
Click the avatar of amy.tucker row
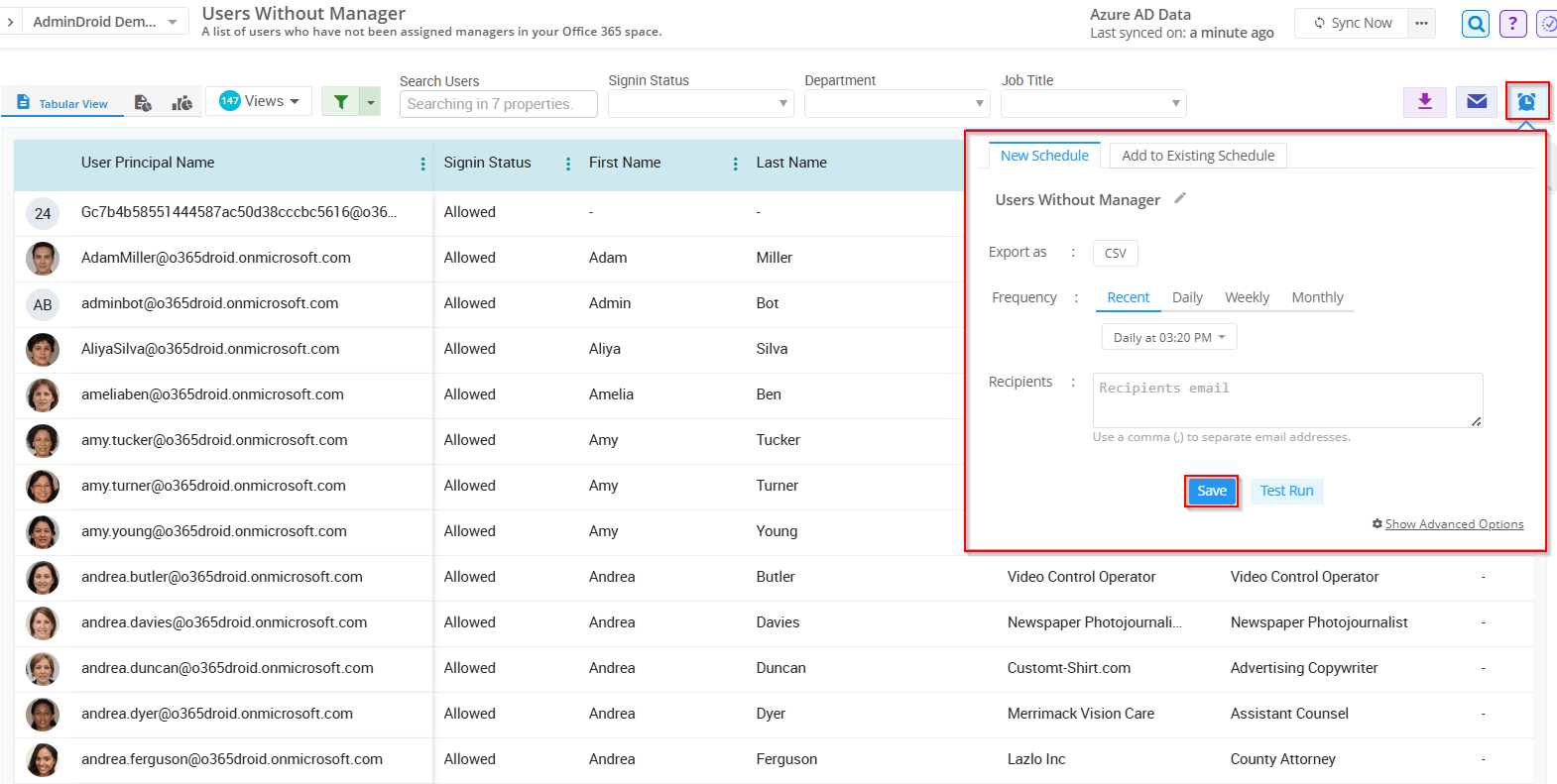click(x=43, y=441)
